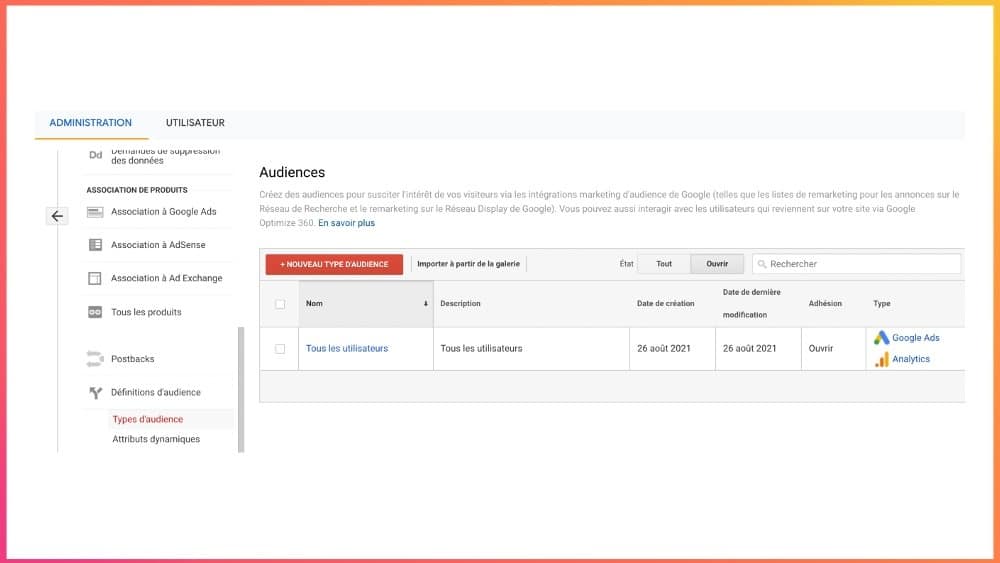Click the Type column header
1000x563 pixels.
(881, 303)
